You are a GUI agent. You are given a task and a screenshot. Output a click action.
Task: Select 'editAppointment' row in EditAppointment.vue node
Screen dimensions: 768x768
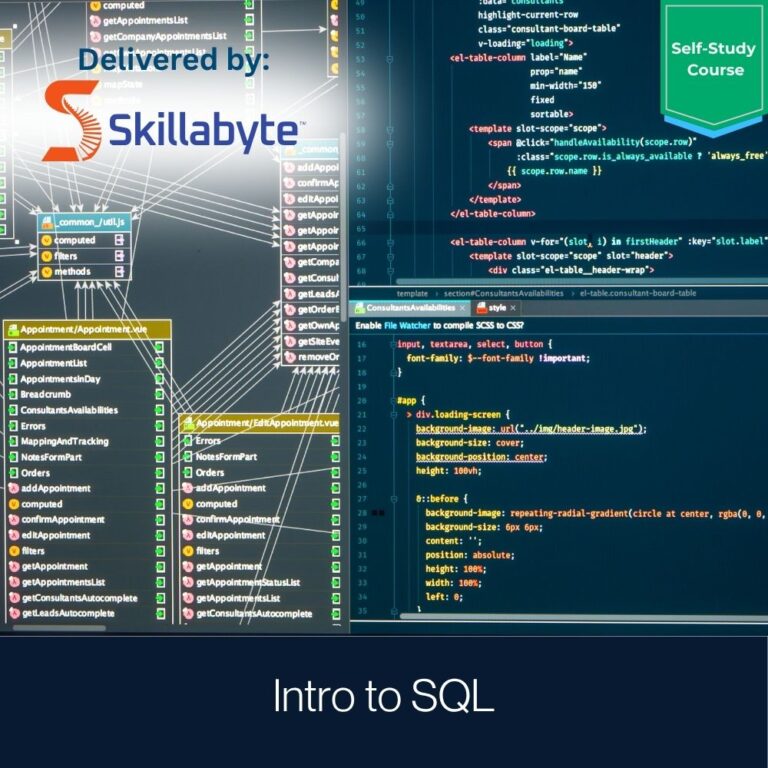pos(261,535)
